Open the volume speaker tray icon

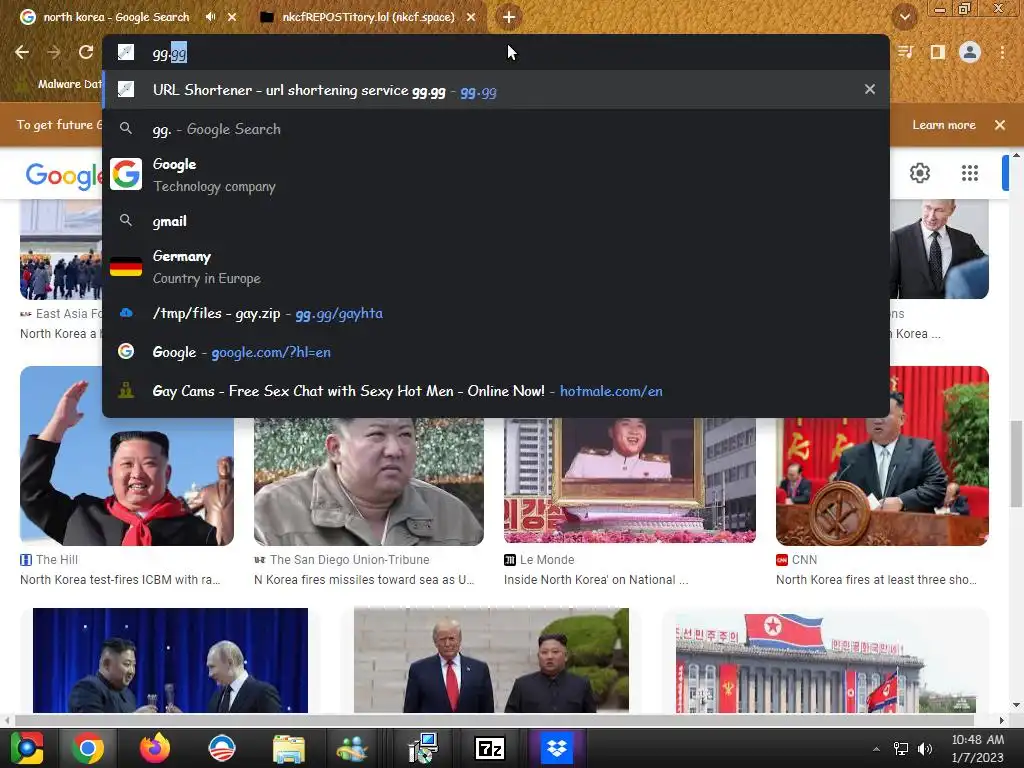(925, 749)
